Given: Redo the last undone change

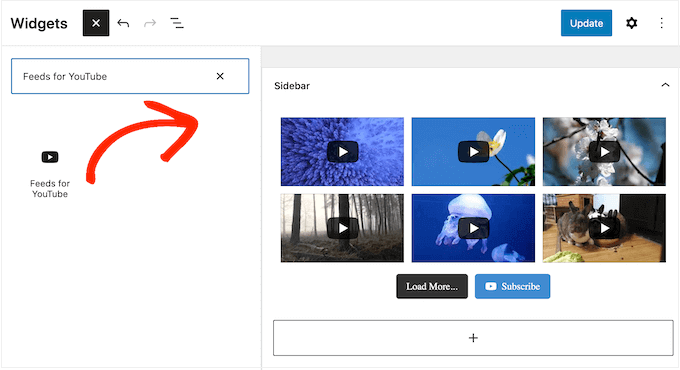Looking at the screenshot, I should (x=150, y=23).
